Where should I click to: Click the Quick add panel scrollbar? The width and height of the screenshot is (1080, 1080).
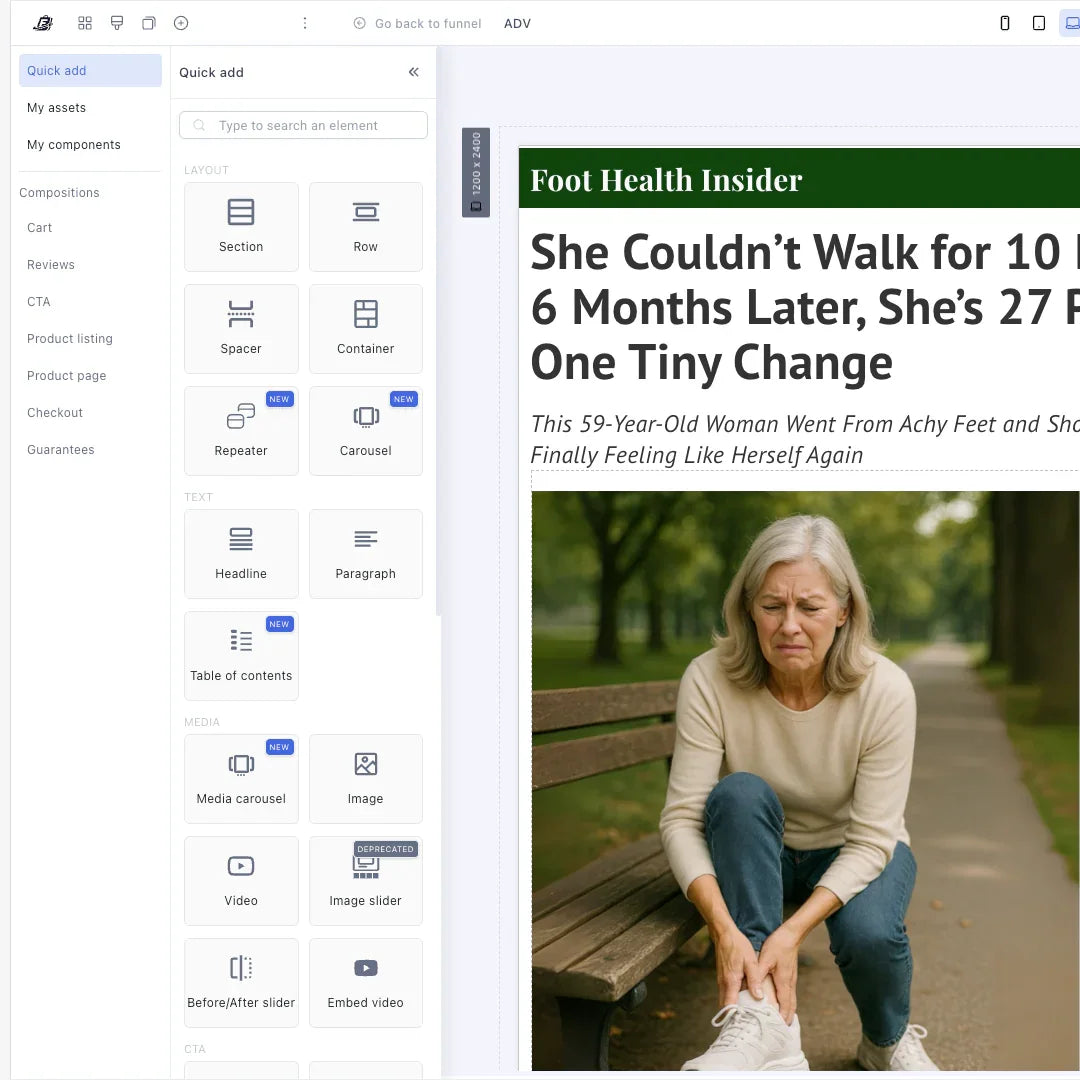(x=439, y=331)
